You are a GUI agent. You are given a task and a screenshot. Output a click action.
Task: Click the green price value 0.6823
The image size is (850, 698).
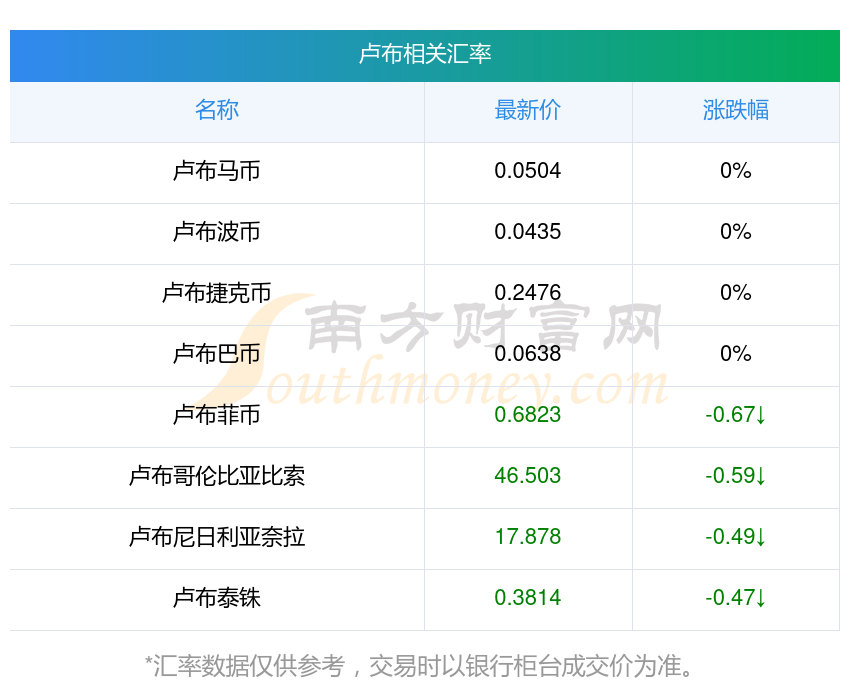click(x=527, y=415)
